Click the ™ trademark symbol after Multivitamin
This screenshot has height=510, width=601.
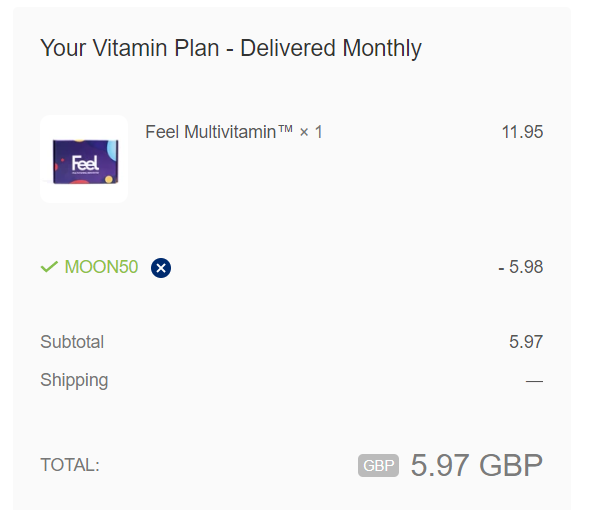coord(285,129)
